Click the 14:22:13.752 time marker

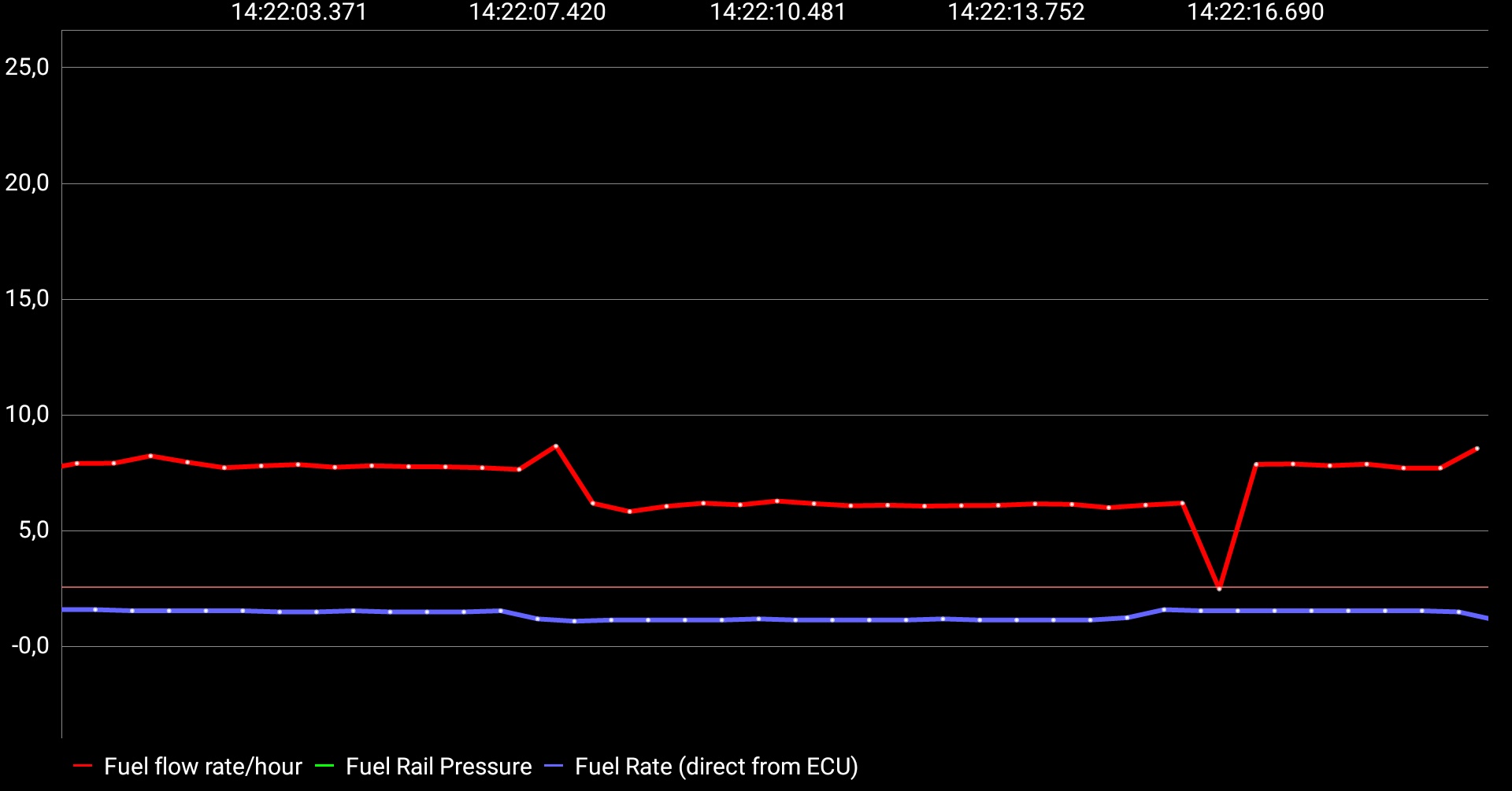[1016, 13]
